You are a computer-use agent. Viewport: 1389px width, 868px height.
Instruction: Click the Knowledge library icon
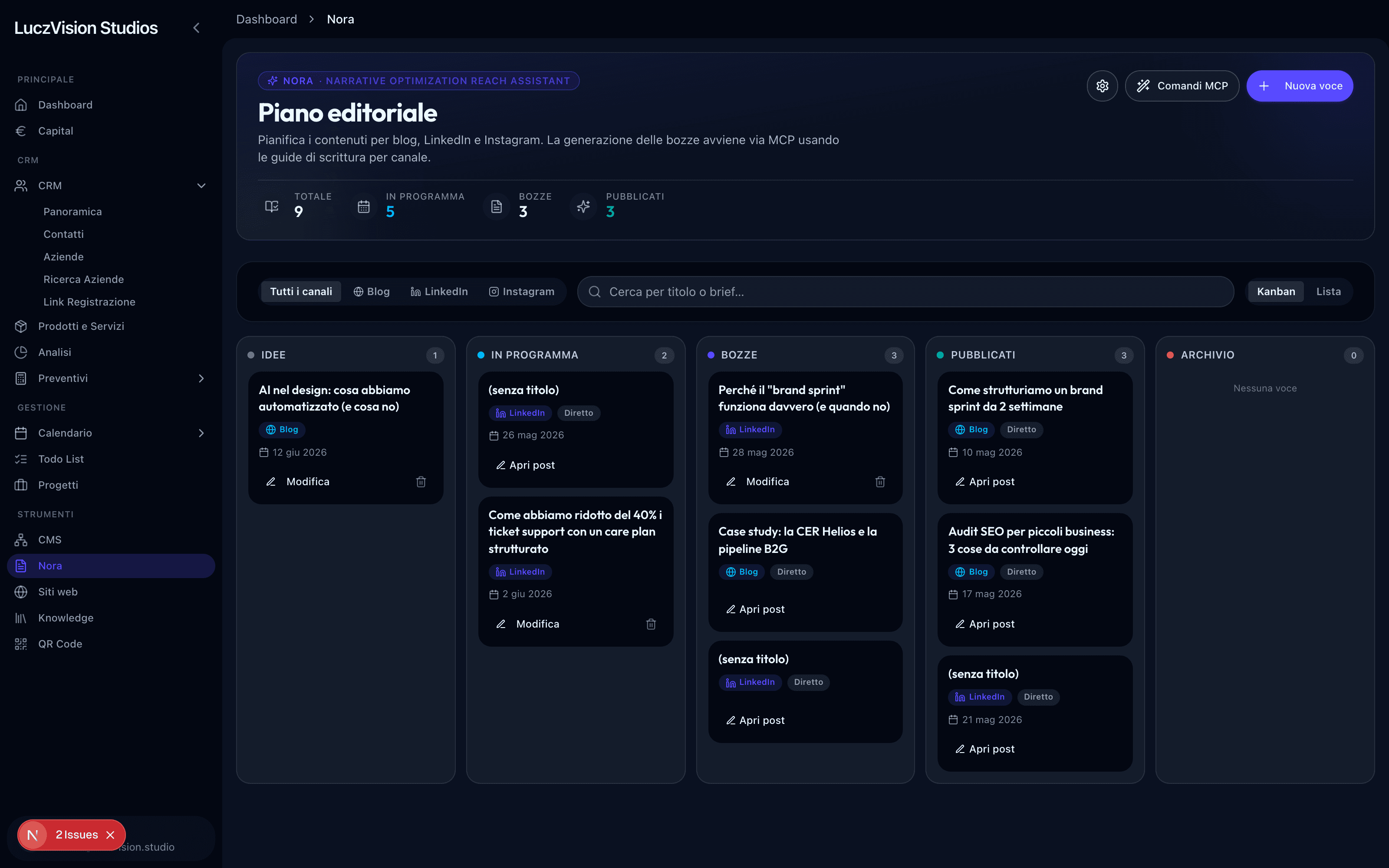[x=21, y=618]
